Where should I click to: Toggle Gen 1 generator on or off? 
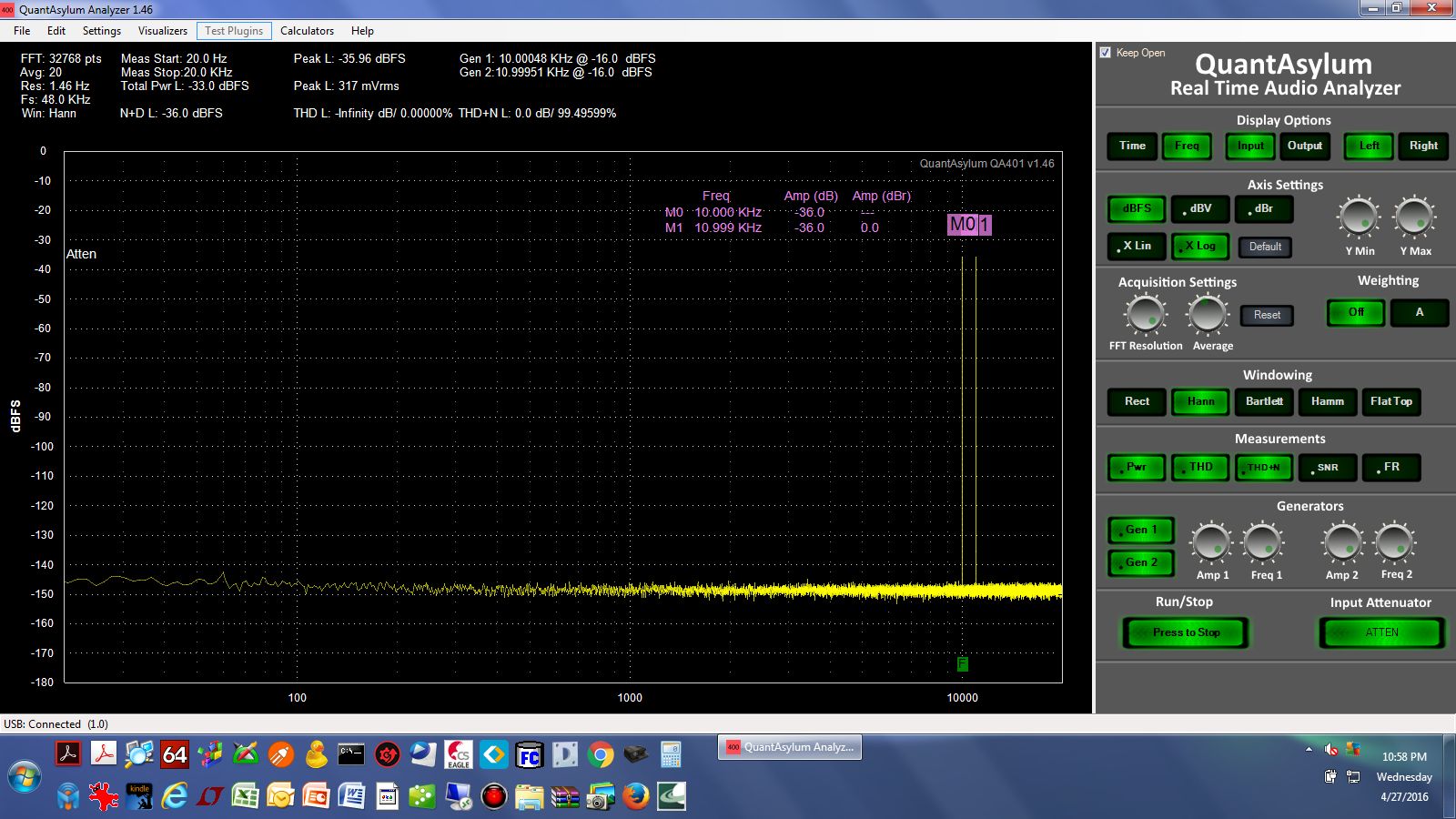(1141, 530)
